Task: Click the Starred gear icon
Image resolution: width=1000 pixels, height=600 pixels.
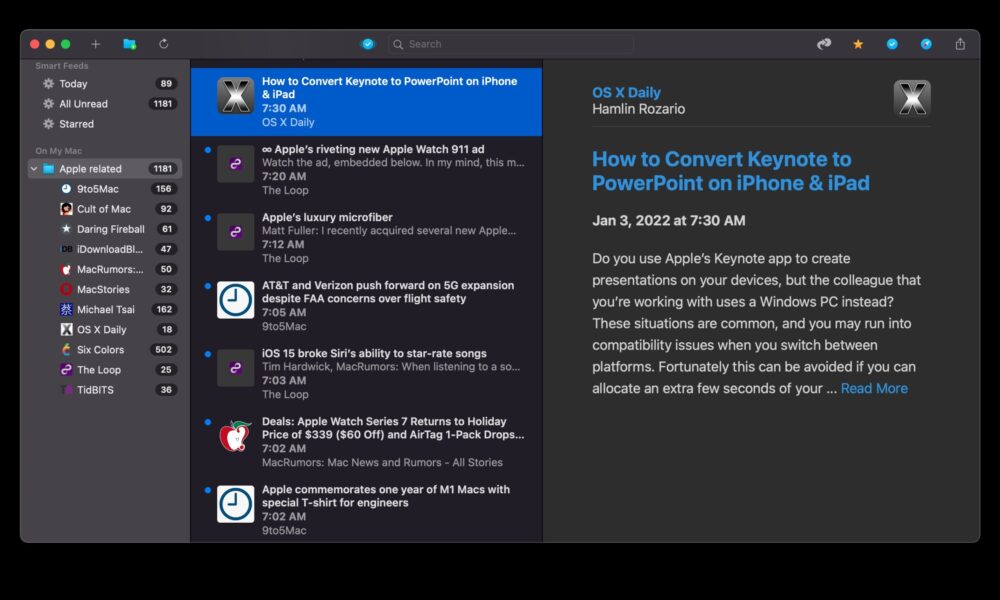Action: [x=48, y=124]
